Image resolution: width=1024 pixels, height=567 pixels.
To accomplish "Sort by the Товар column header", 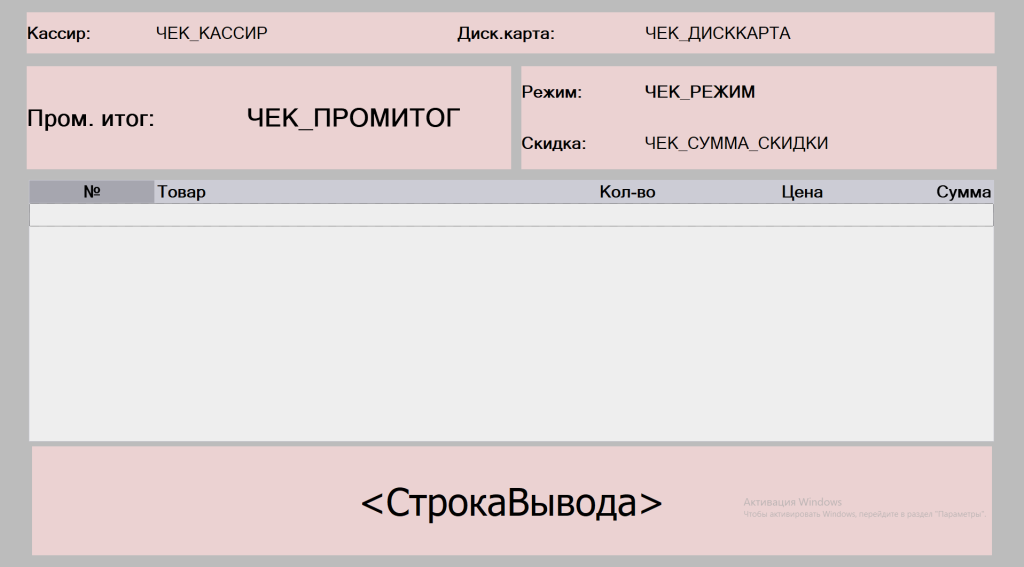I will [181, 192].
